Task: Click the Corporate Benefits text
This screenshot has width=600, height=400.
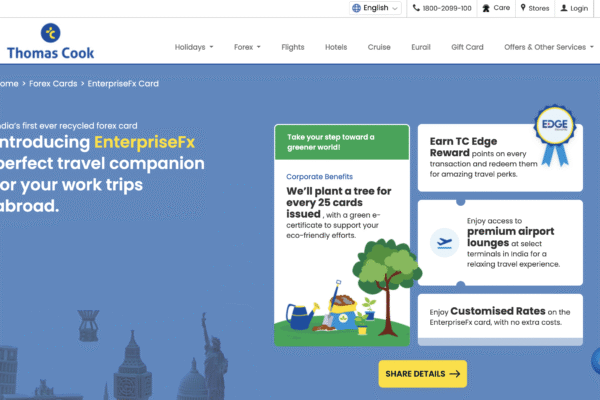Action: pyautogui.click(x=320, y=176)
